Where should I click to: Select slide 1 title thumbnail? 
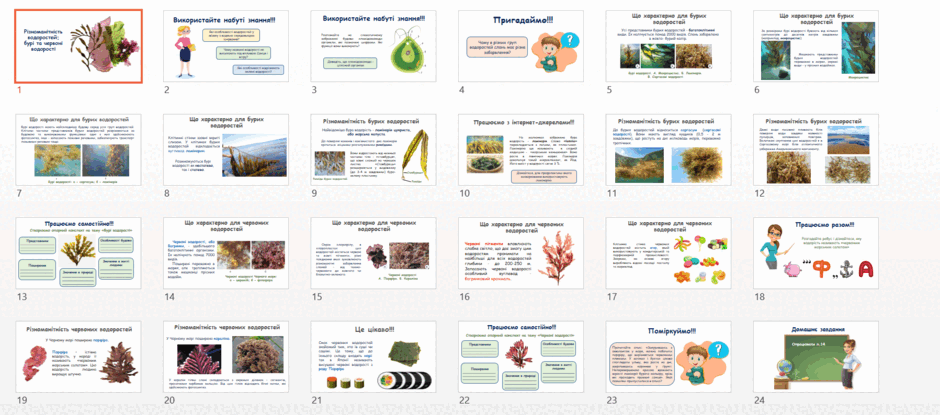(x=79, y=46)
